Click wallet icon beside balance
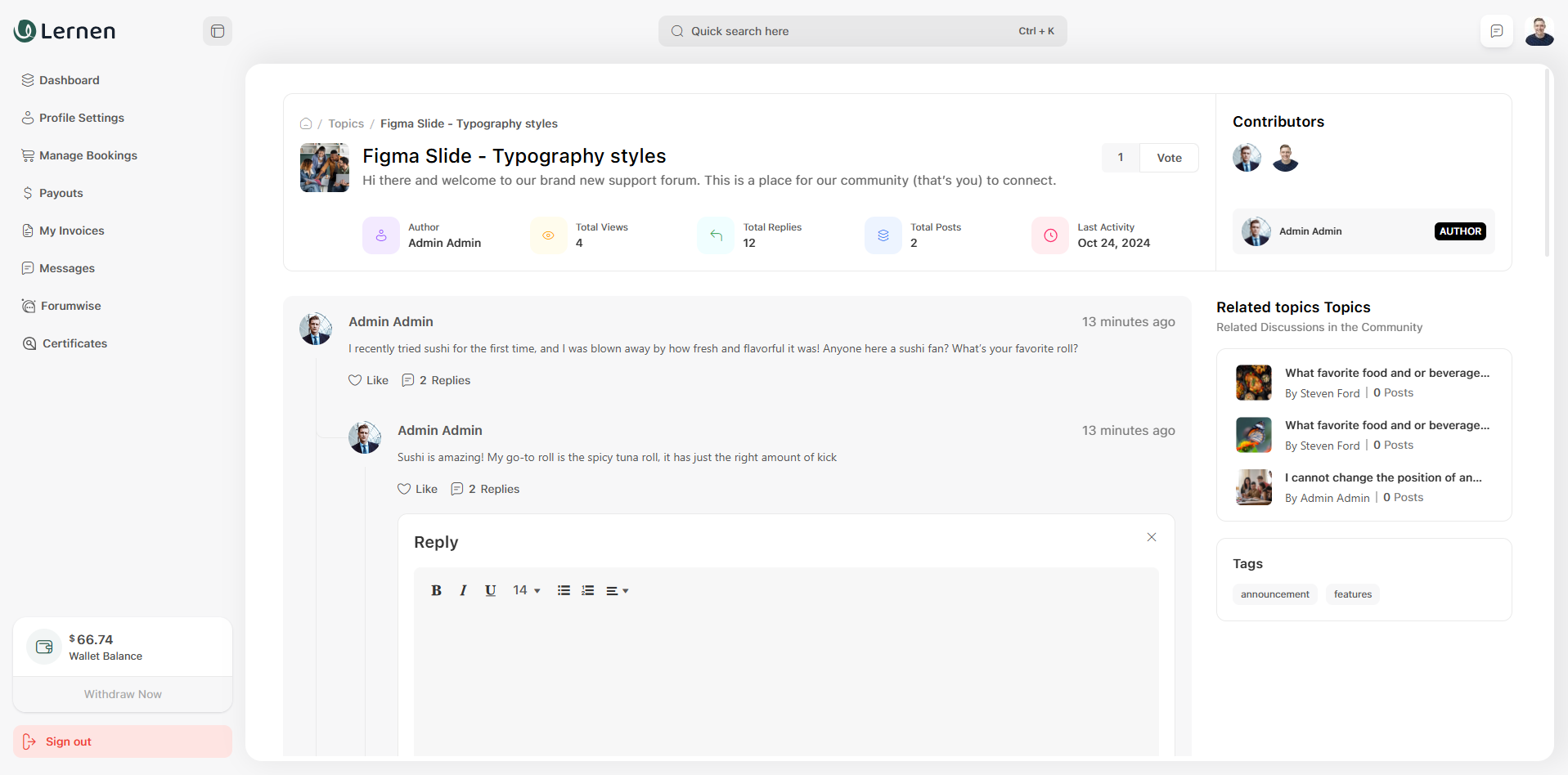1568x775 pixels. [x=44, y=647]
